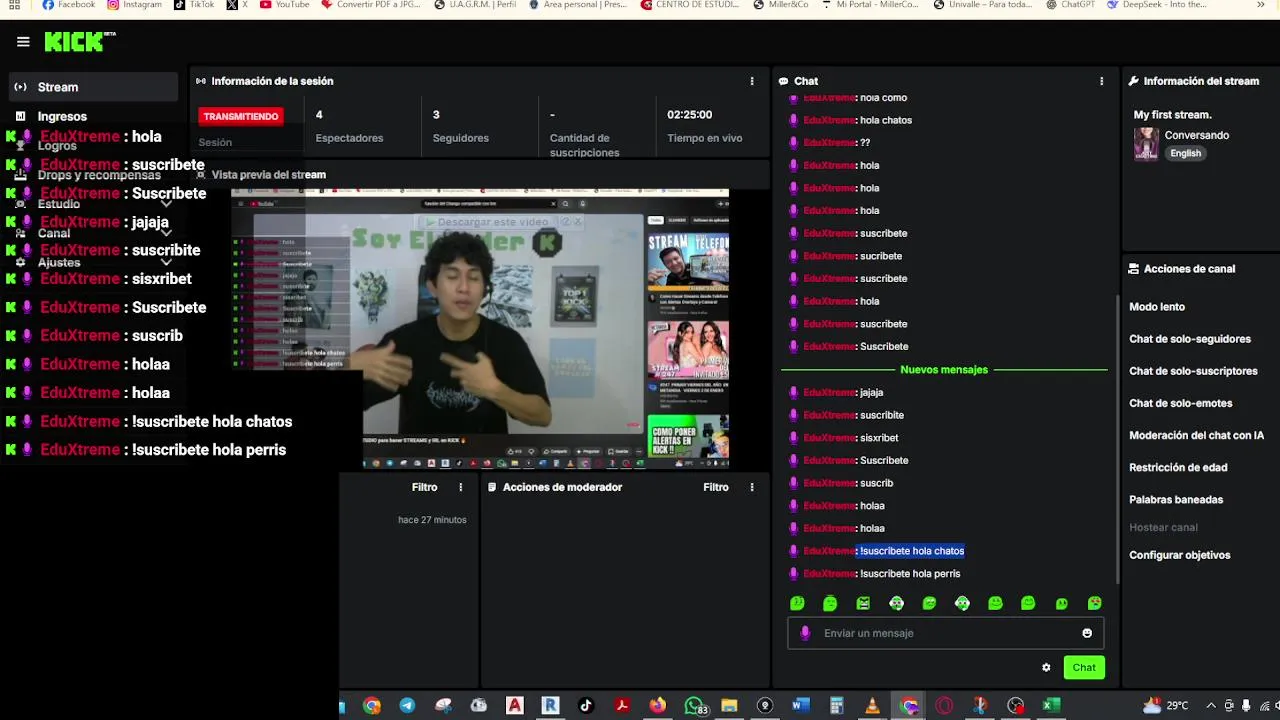Open Ajustes in the sidebar
The width and height of the screenshot is (1280, 720).
tap(59, 262)
